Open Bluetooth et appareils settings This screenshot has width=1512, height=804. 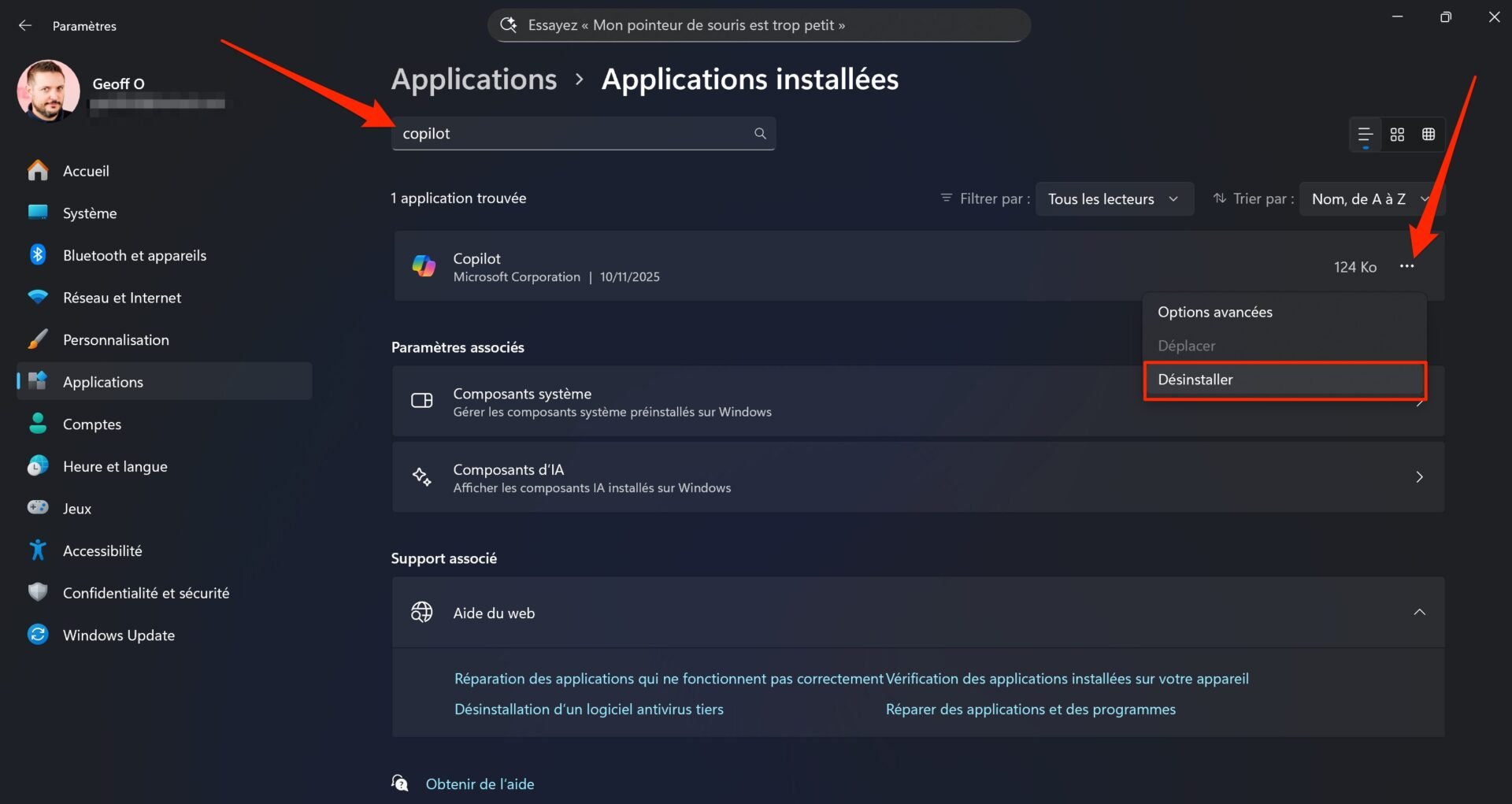[x=134, y=254]
